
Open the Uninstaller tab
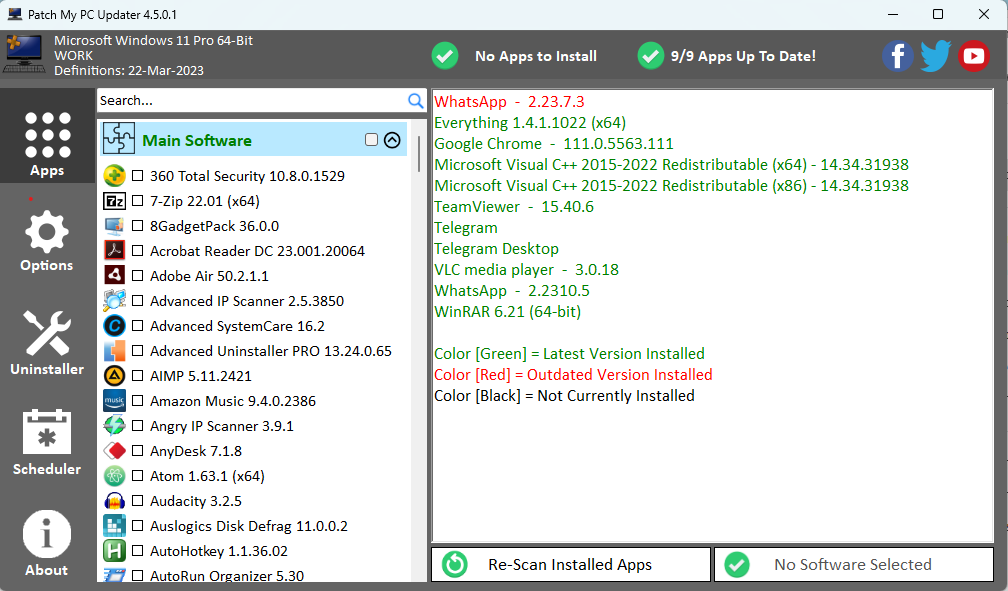tap(47, 343)
